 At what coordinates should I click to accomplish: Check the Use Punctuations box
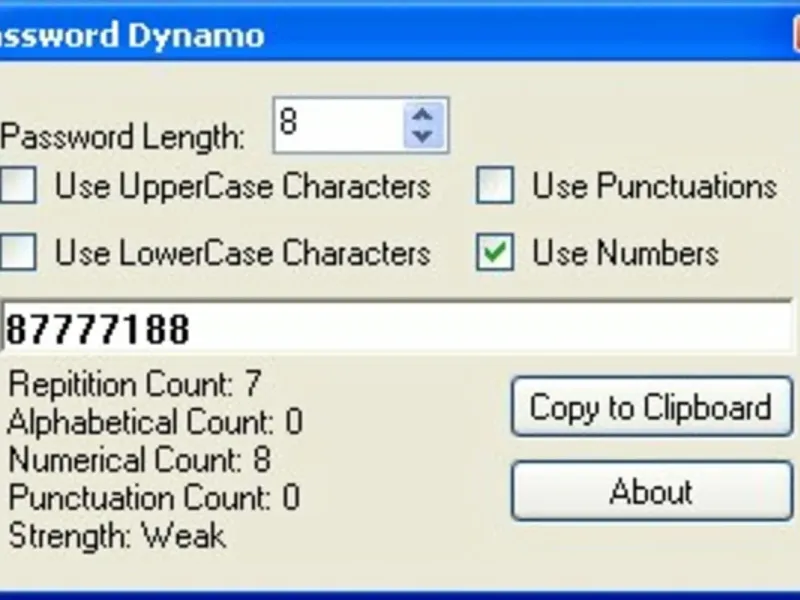coord(495,186)
